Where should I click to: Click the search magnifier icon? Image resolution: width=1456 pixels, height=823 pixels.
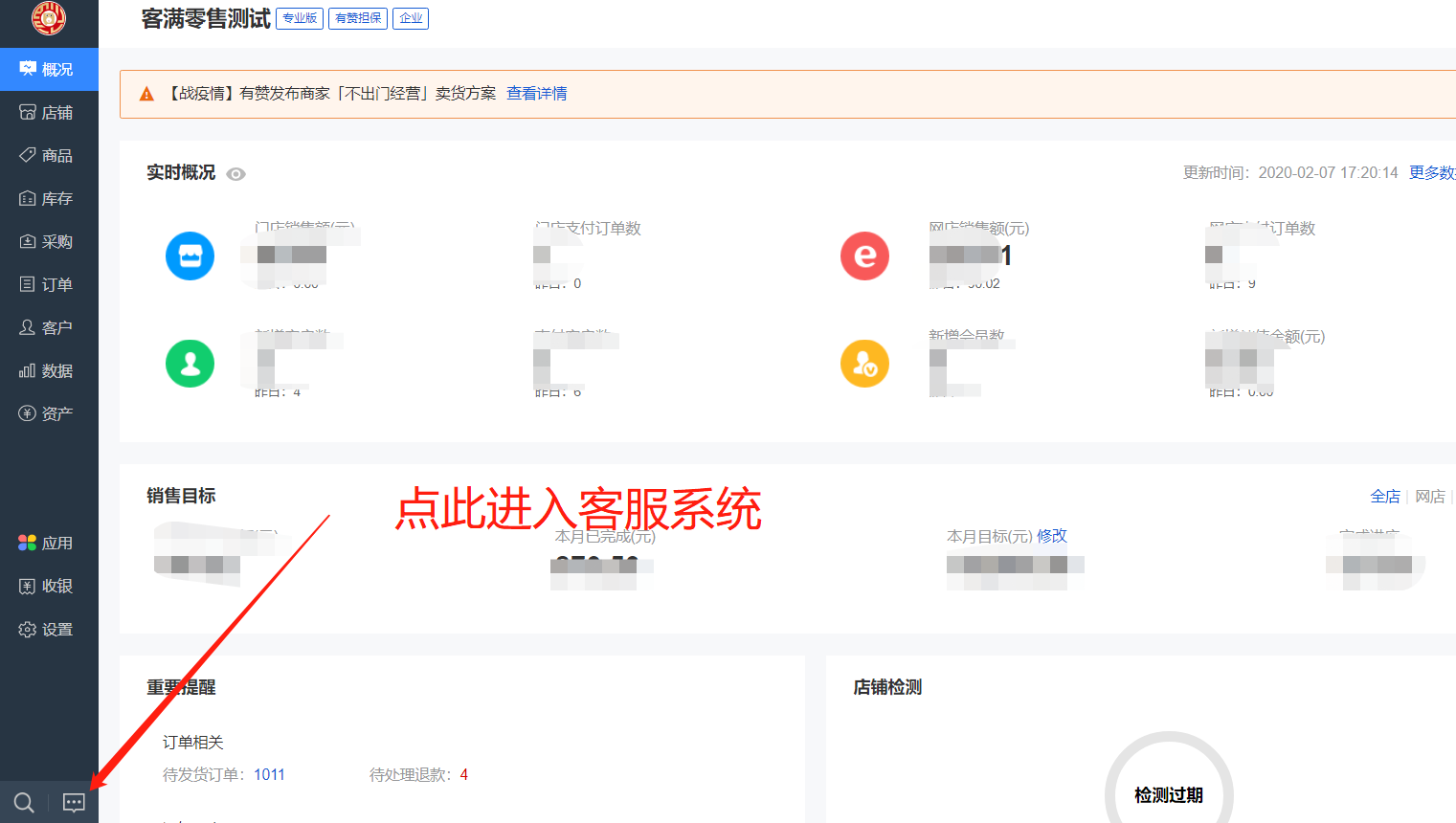(x=24, y=803)
